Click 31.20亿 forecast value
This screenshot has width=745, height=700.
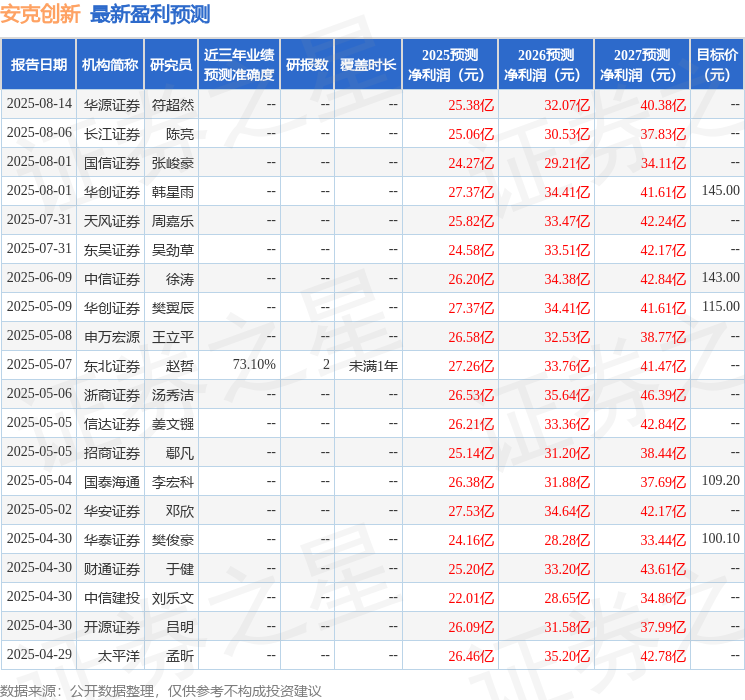click(567, 453)
